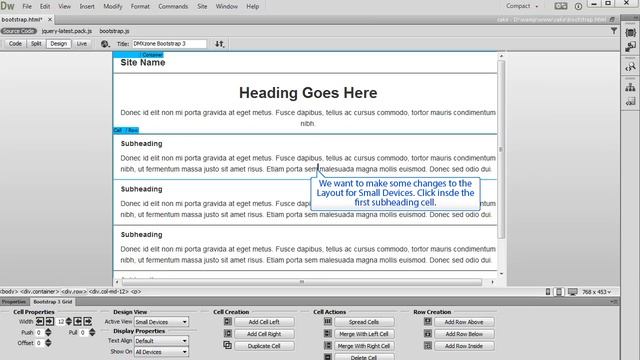Click the Merge With Right Cell button
Screen dimensions: 640x360
[364, 346]
